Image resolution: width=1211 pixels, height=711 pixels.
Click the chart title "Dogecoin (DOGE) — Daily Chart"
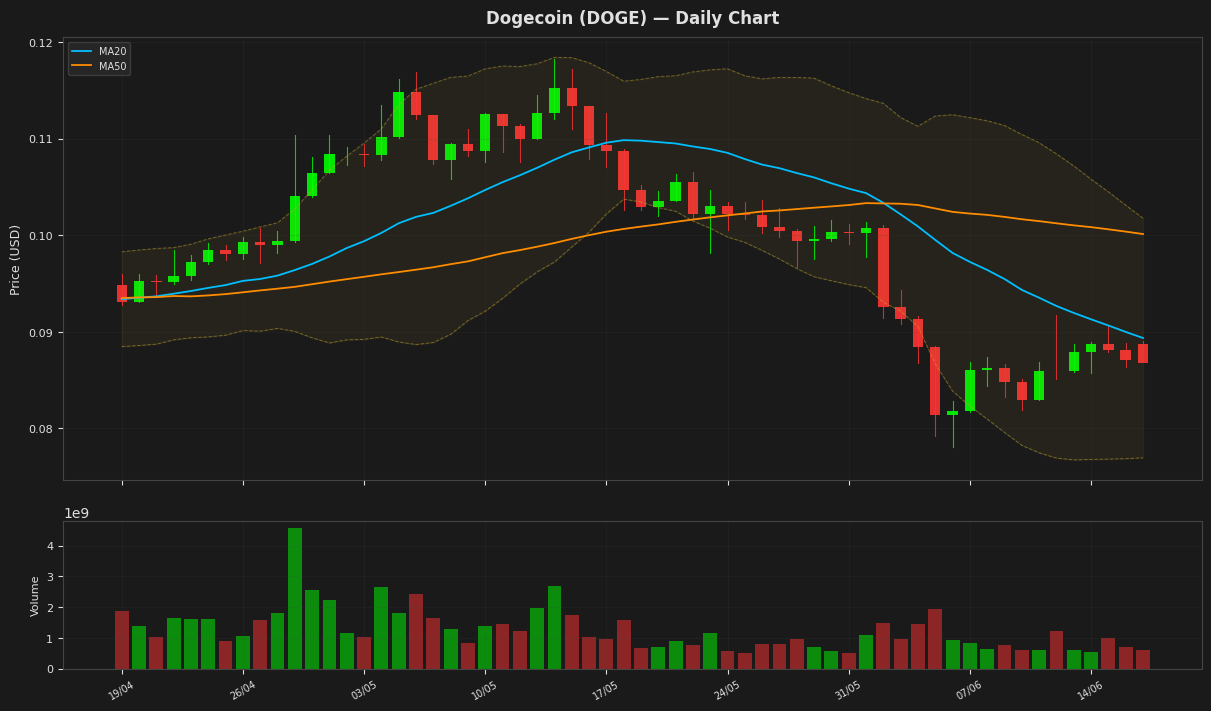[x=632, y=18]
